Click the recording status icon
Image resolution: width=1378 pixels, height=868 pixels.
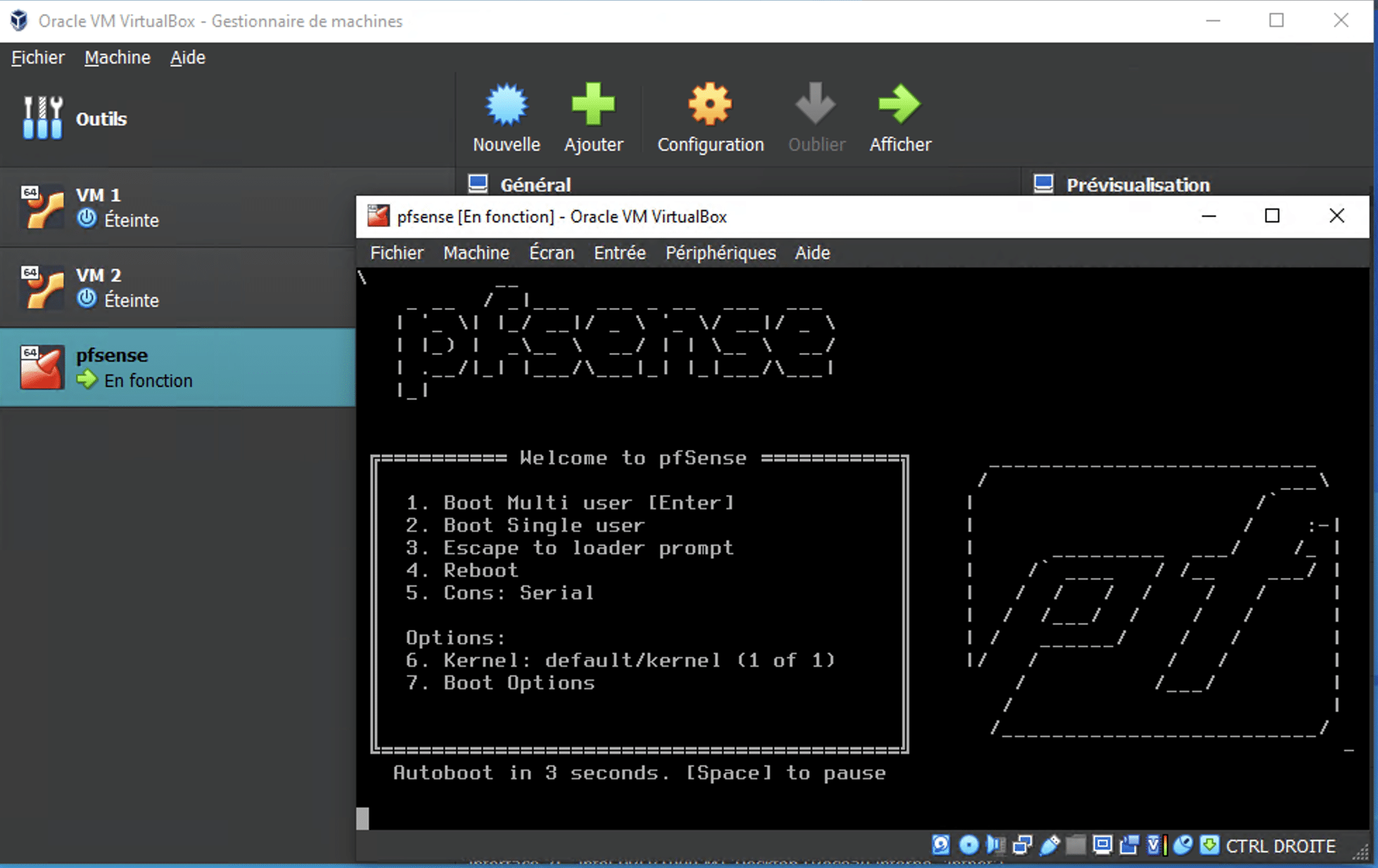tap(1130, 845)
